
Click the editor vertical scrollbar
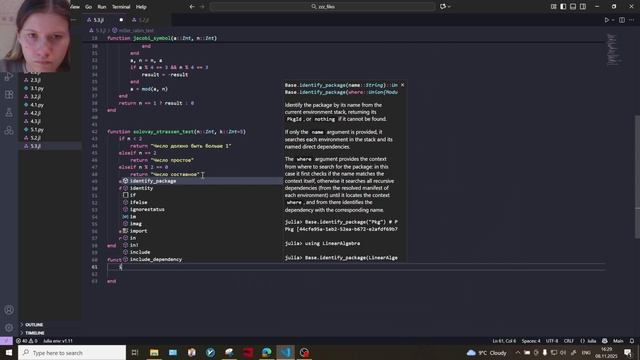(637, 177)
